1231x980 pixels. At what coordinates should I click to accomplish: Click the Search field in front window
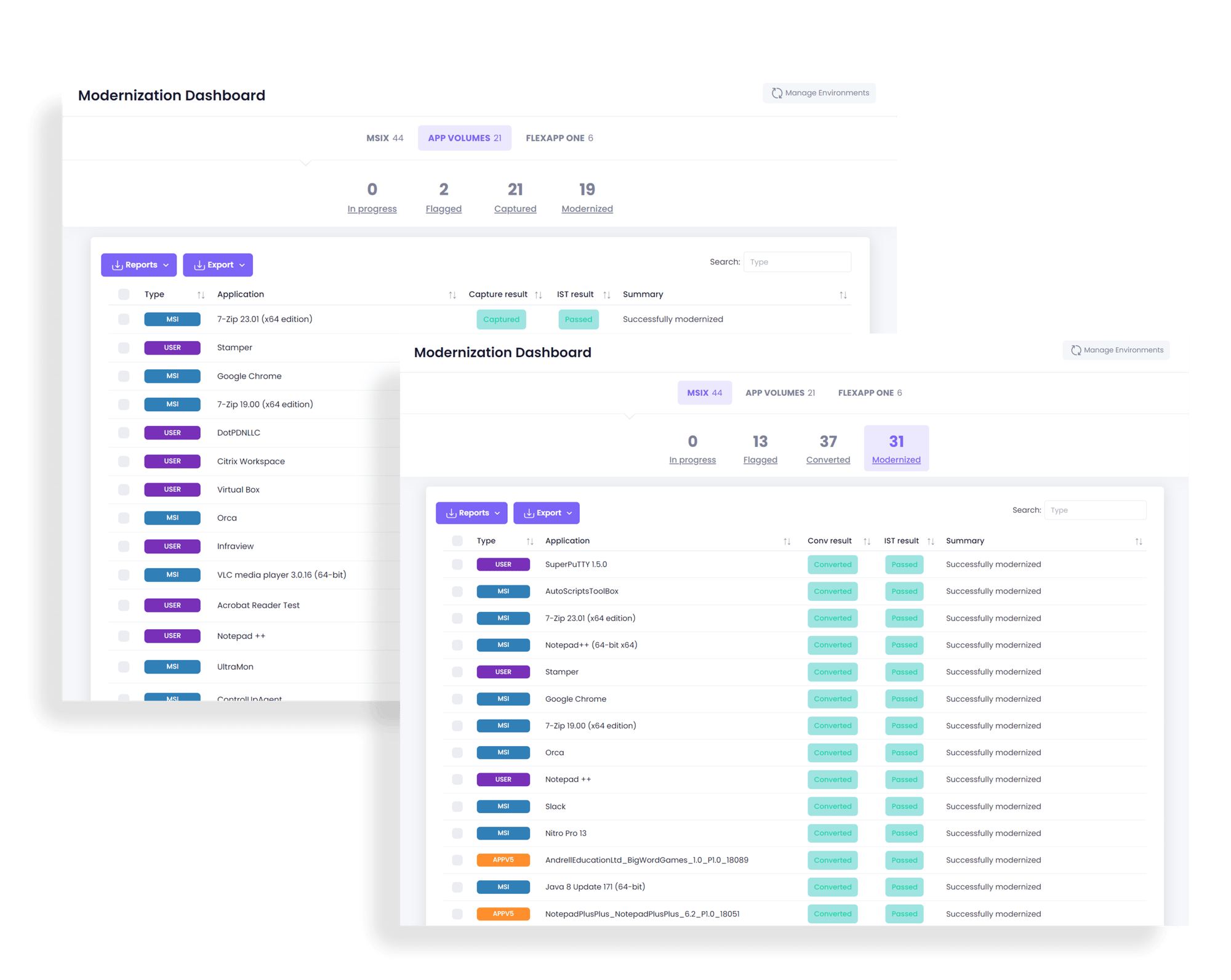click(x=1095, y=510)
